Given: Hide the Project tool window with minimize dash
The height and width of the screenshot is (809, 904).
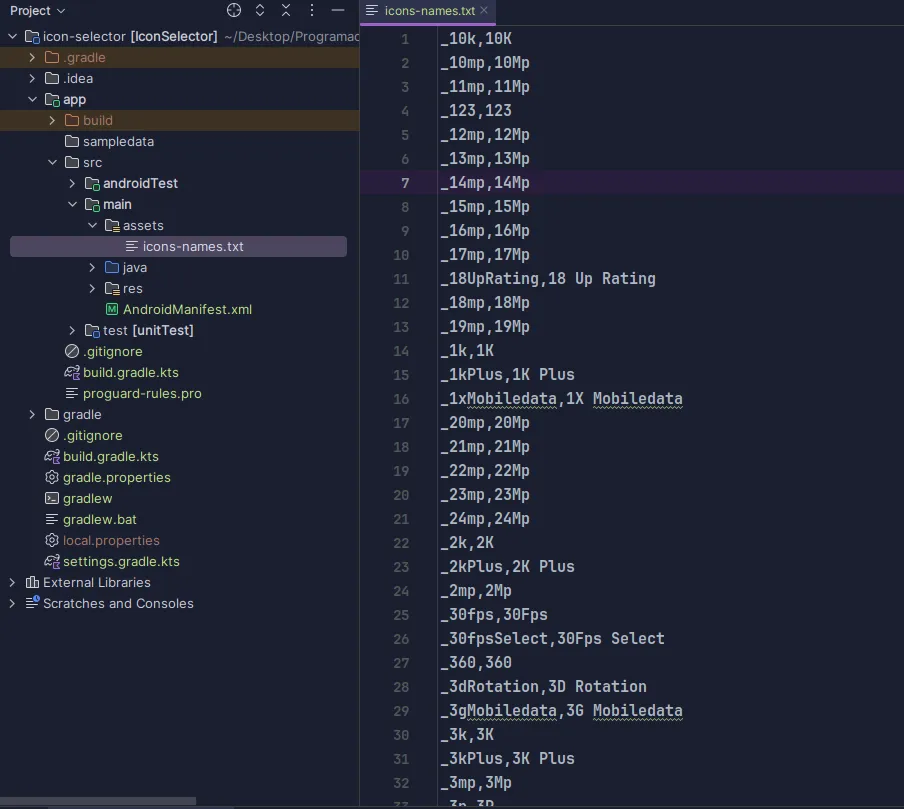Looking at the screenshot, I should 339,10.
